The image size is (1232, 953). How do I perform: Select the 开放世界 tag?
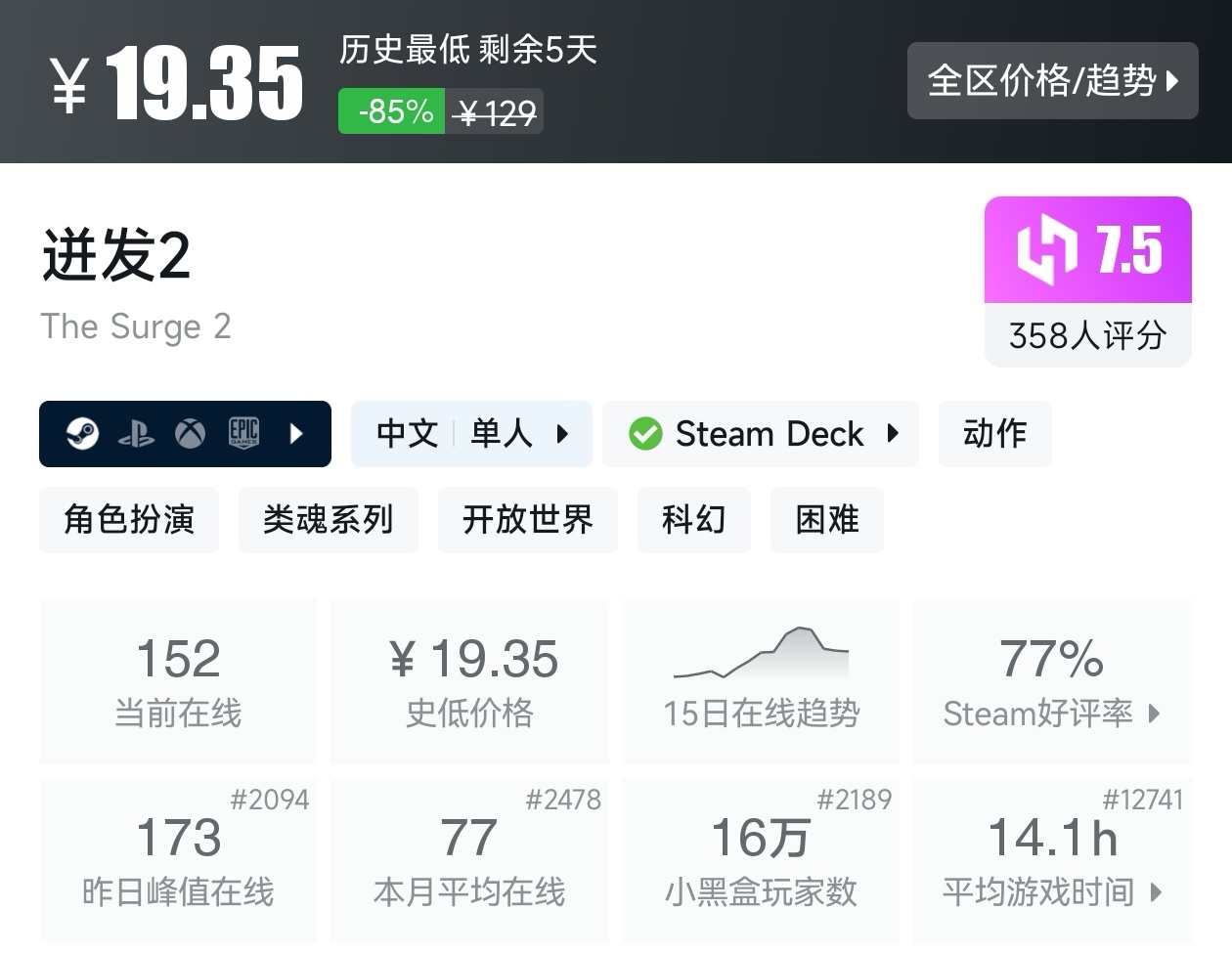click(x=528, y=520)
